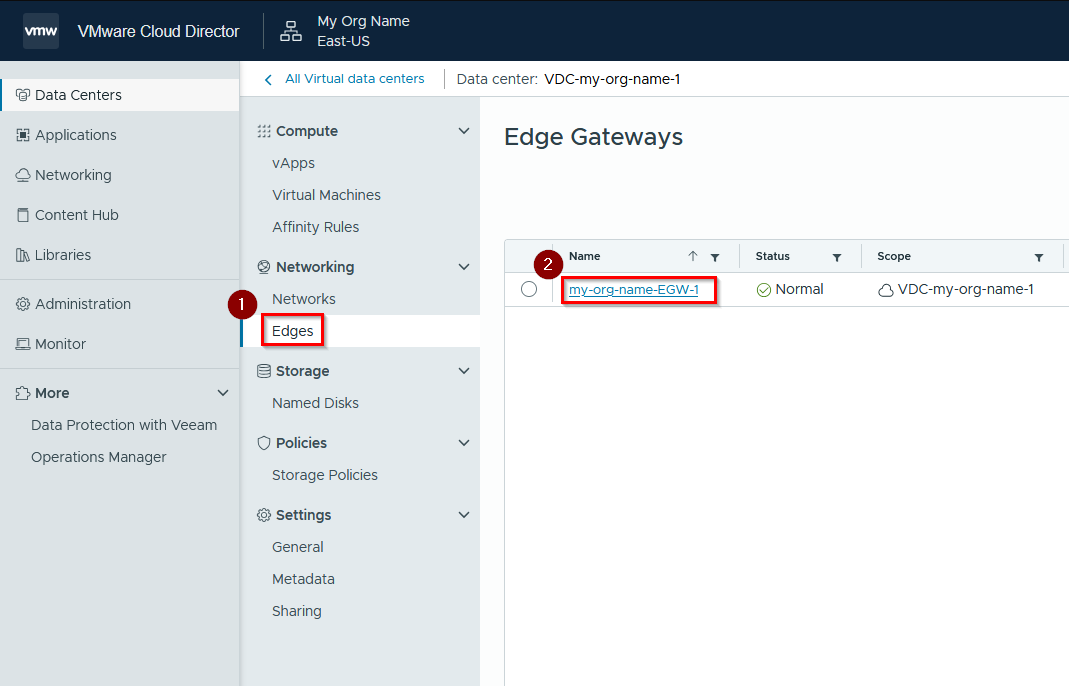The width and height of the screenshot is (1069, 686).
Task: Select Named Disks under Storage
Action: point(315,403)
